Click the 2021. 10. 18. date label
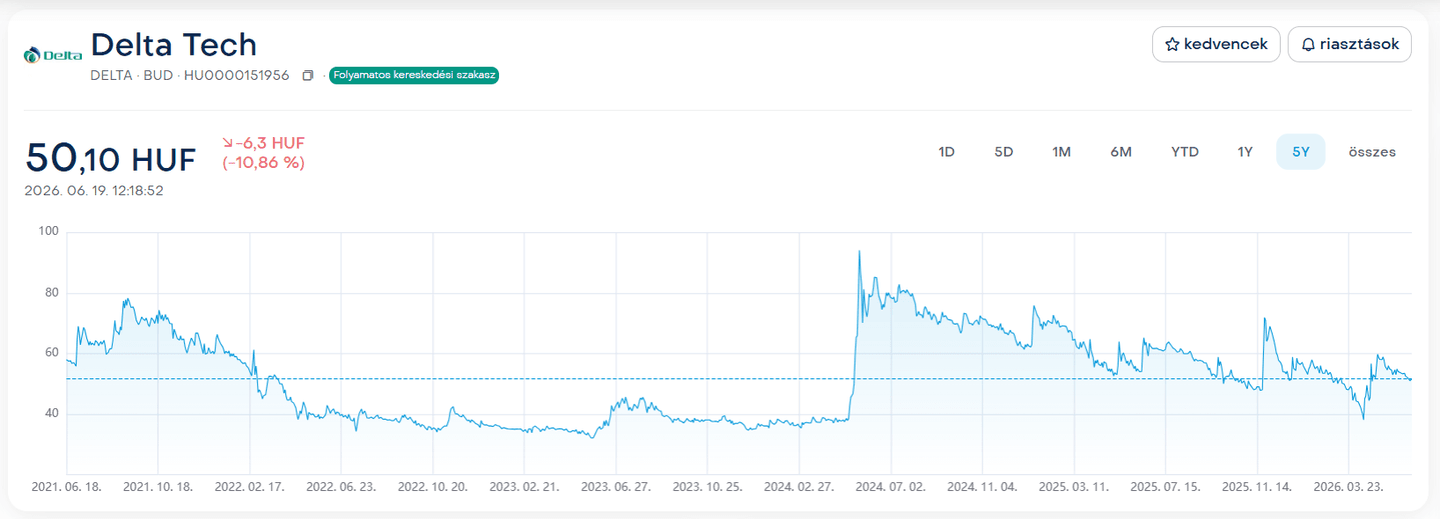The height and width of the screenshot is (519, 1440). click(158, 487)
